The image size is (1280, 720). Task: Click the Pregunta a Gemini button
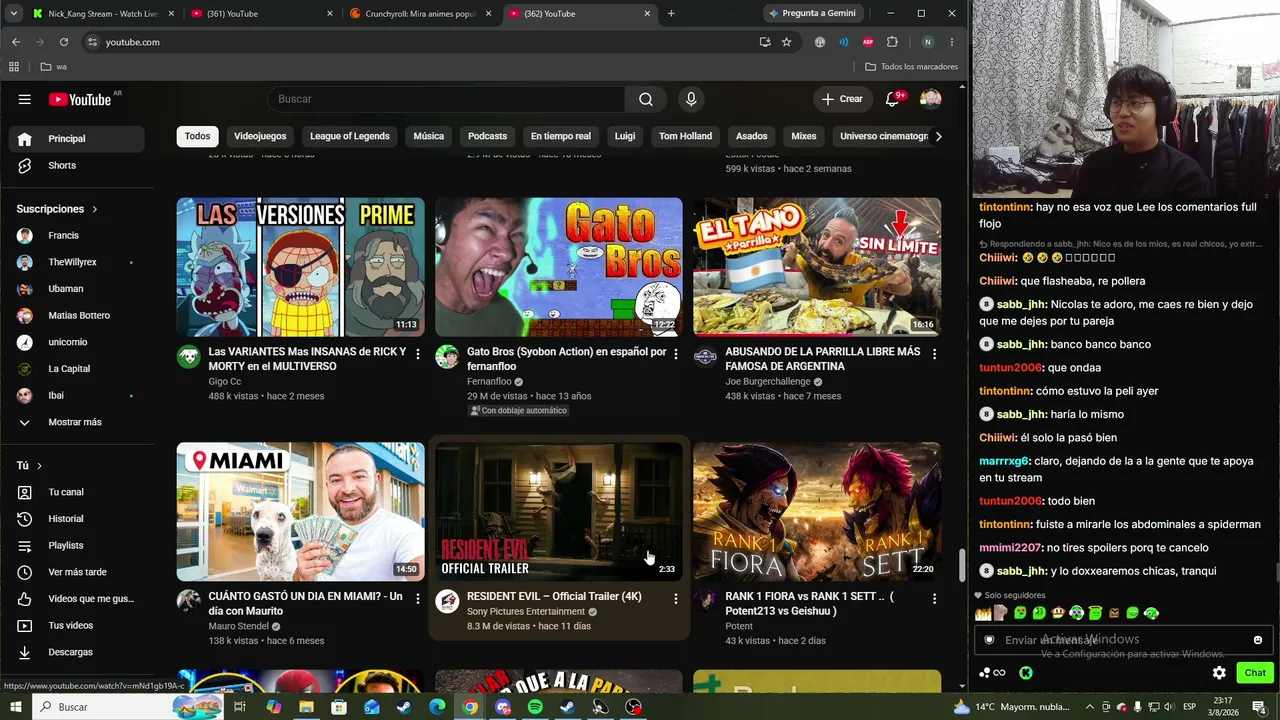point(812,14)
